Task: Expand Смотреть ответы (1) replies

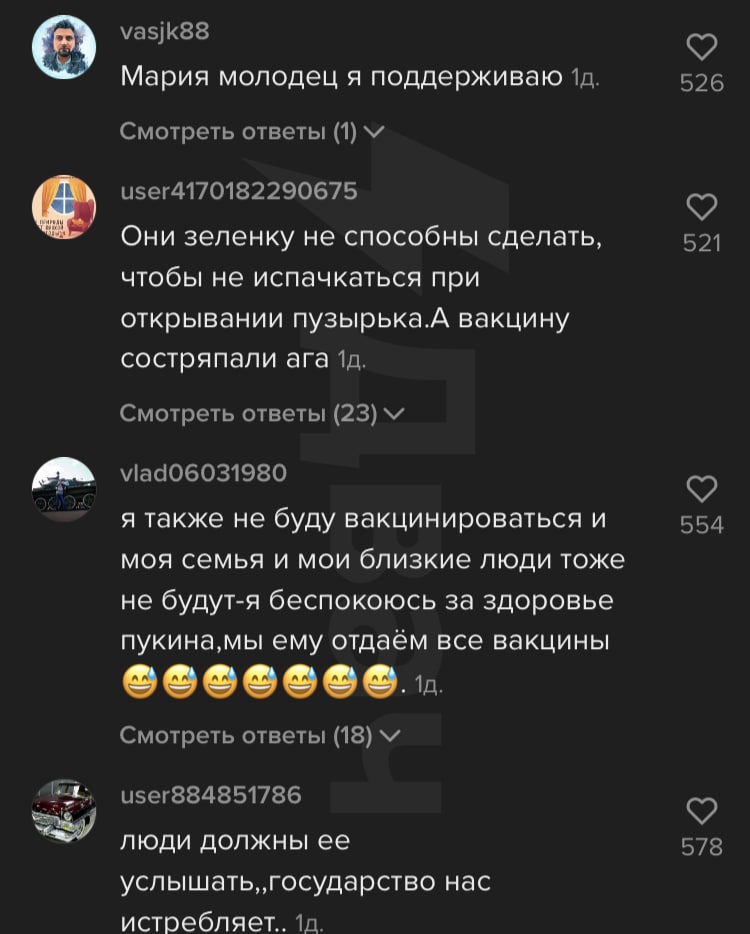Action: pyautogui.click(x=252, y=131)
